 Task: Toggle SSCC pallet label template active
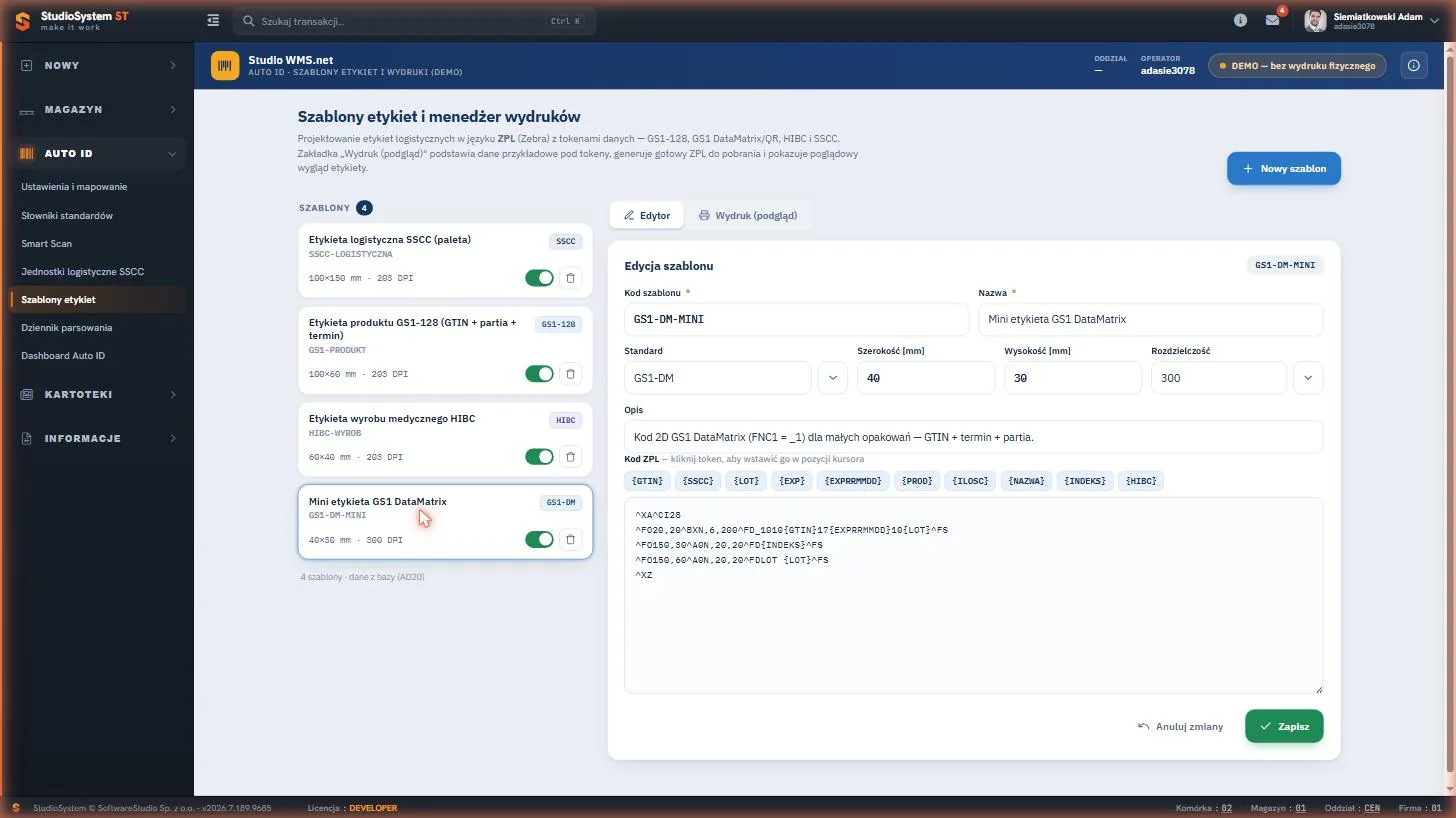click(x=539, y=278)
